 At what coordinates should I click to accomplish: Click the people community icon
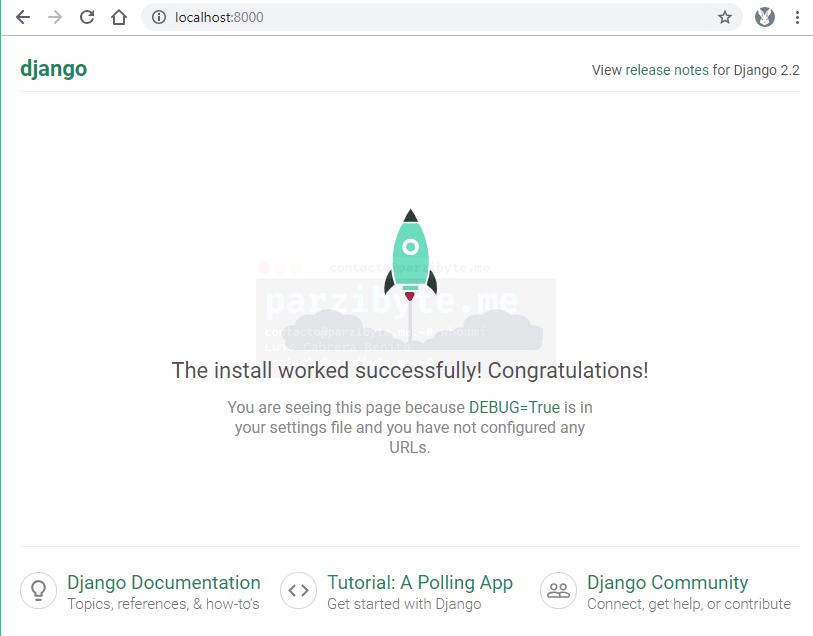[x=558, y=590]
